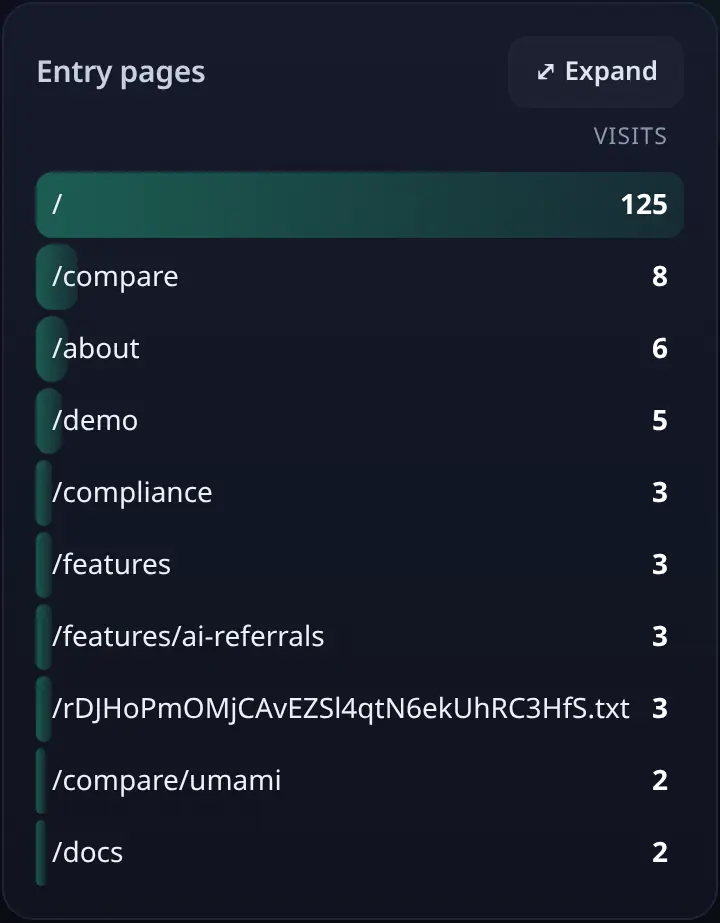Viewport: 720px width, 923px height.
Task: Click the /docs entry page
Action: tap(360, 852)
